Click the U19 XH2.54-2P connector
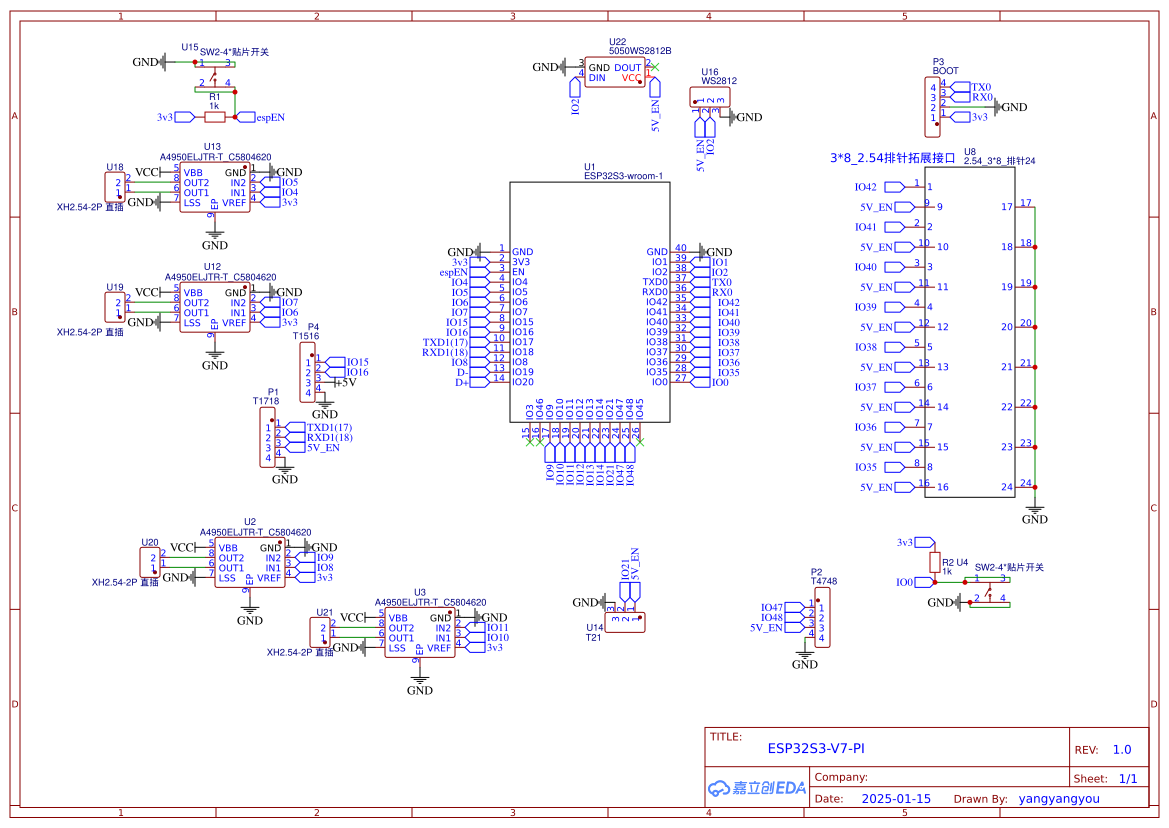The height and width of the screenshot is (828, 1169). tap(115, 307)
